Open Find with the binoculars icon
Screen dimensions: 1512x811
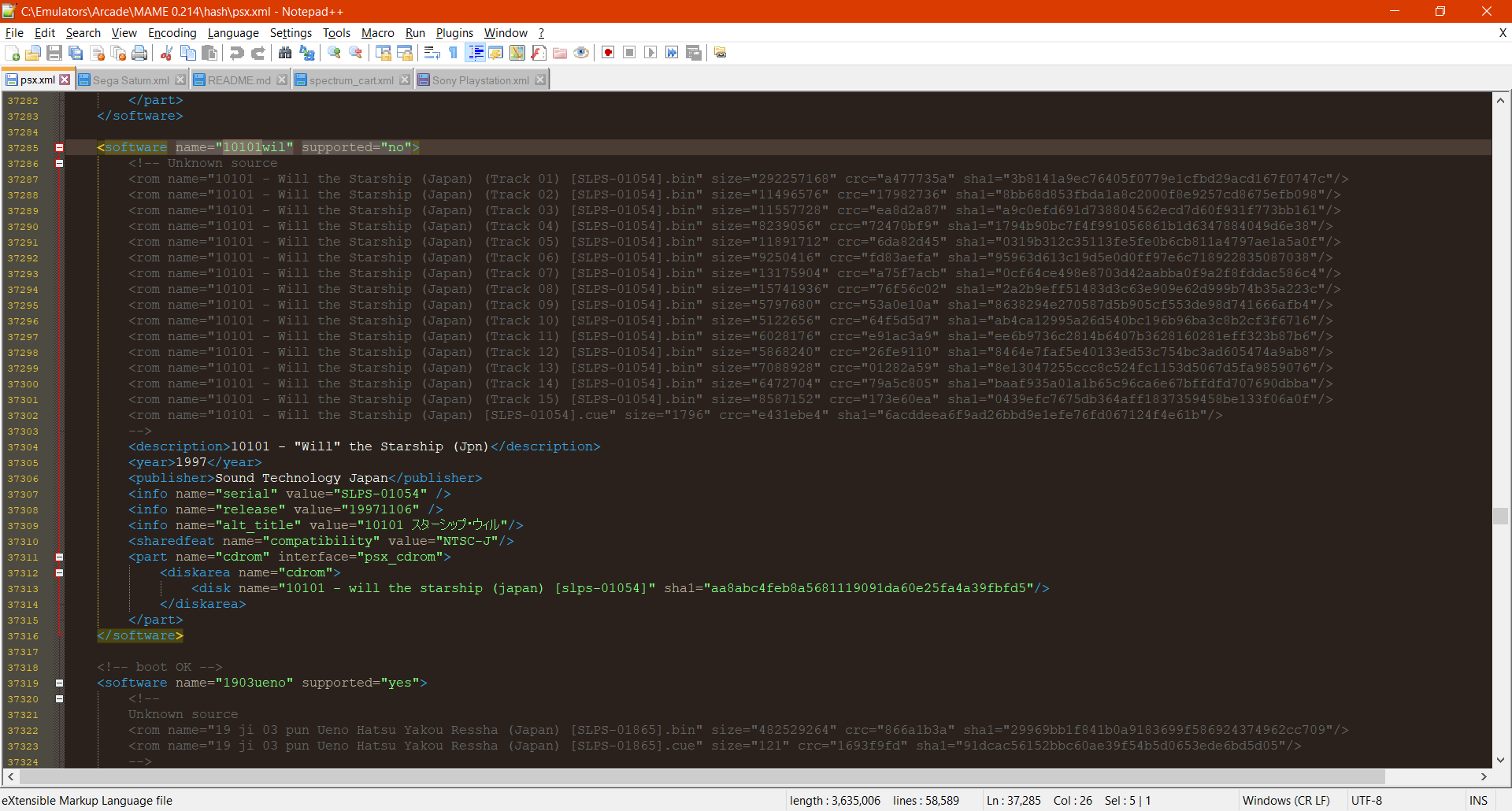point(285,53)
